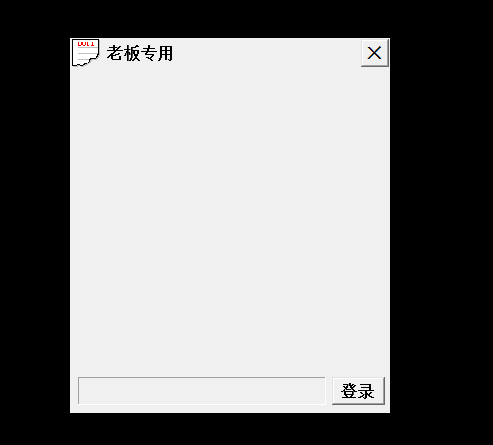The height and width of the screenshot is (445, 493).
Task: Click the 登录 button
Action: pos(358,391)
